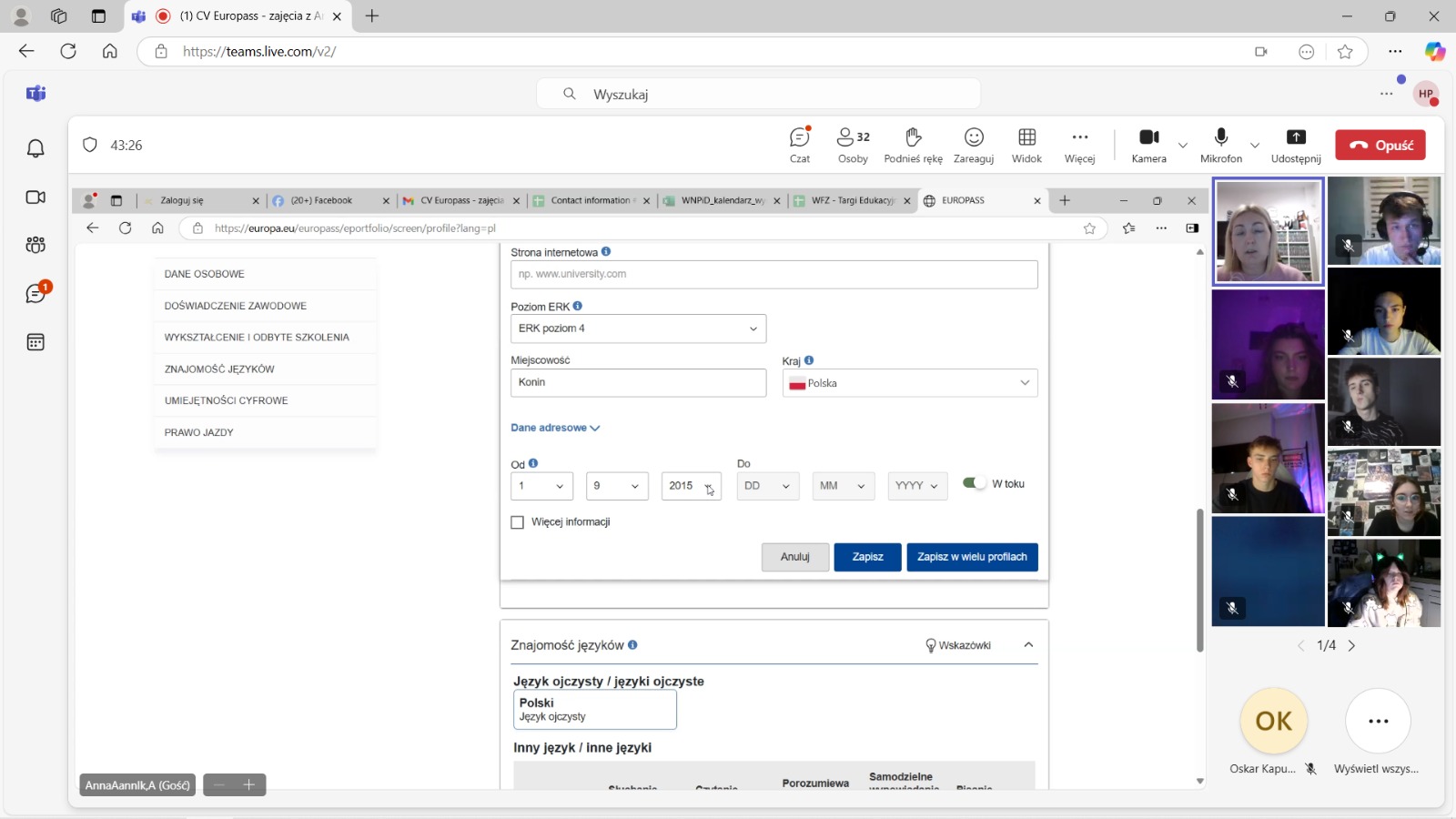The image size is (1456, 819).
Task: Click the Zapisz button
Action: click(867, 557)
